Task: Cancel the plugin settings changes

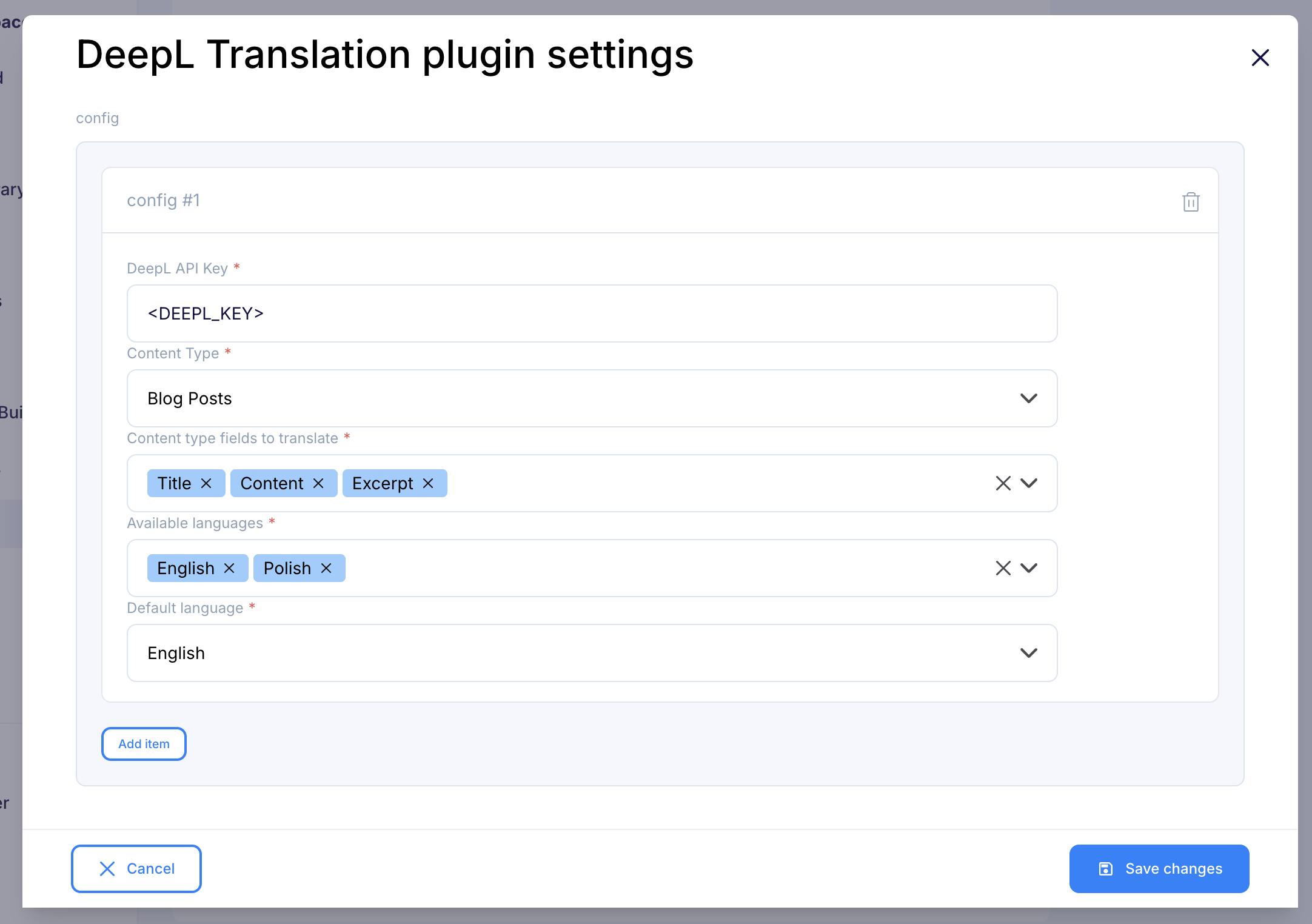Action: coord(136,869)
